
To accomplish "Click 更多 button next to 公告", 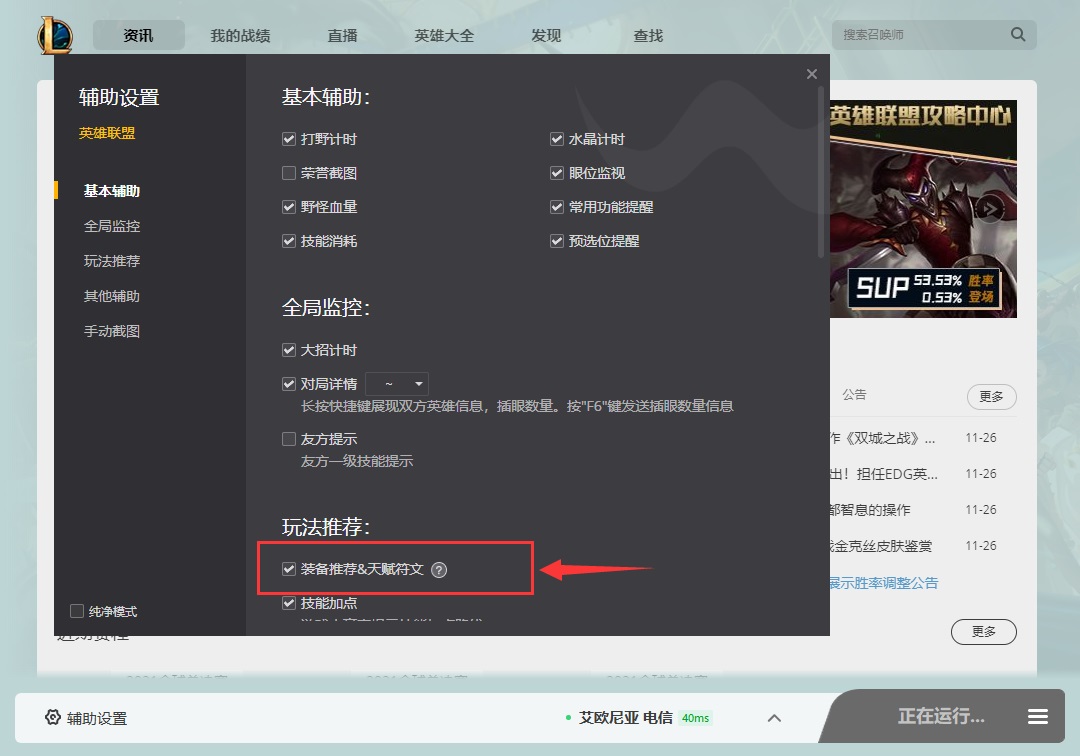I will [991, 397].
